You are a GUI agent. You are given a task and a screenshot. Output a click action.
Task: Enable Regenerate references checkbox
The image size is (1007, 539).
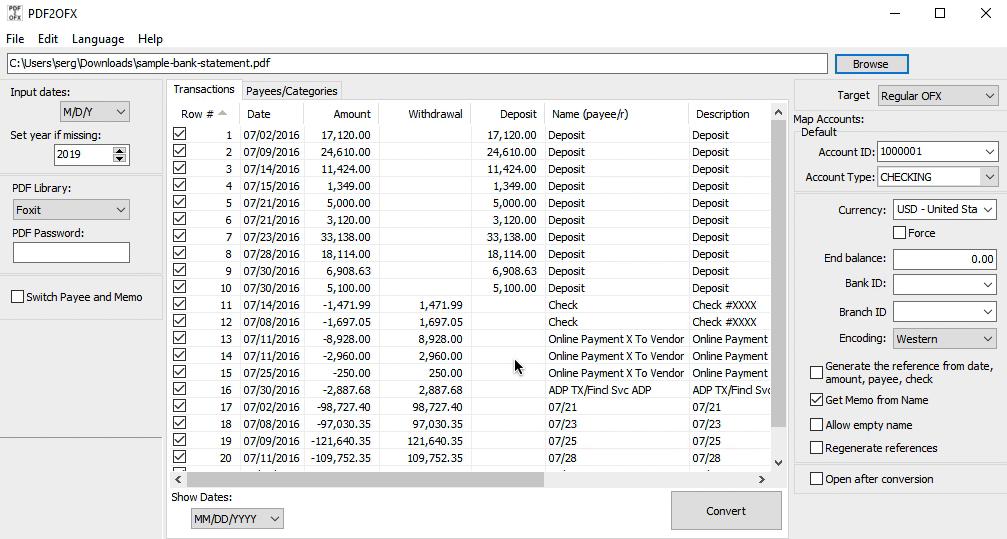pos(816,448)
